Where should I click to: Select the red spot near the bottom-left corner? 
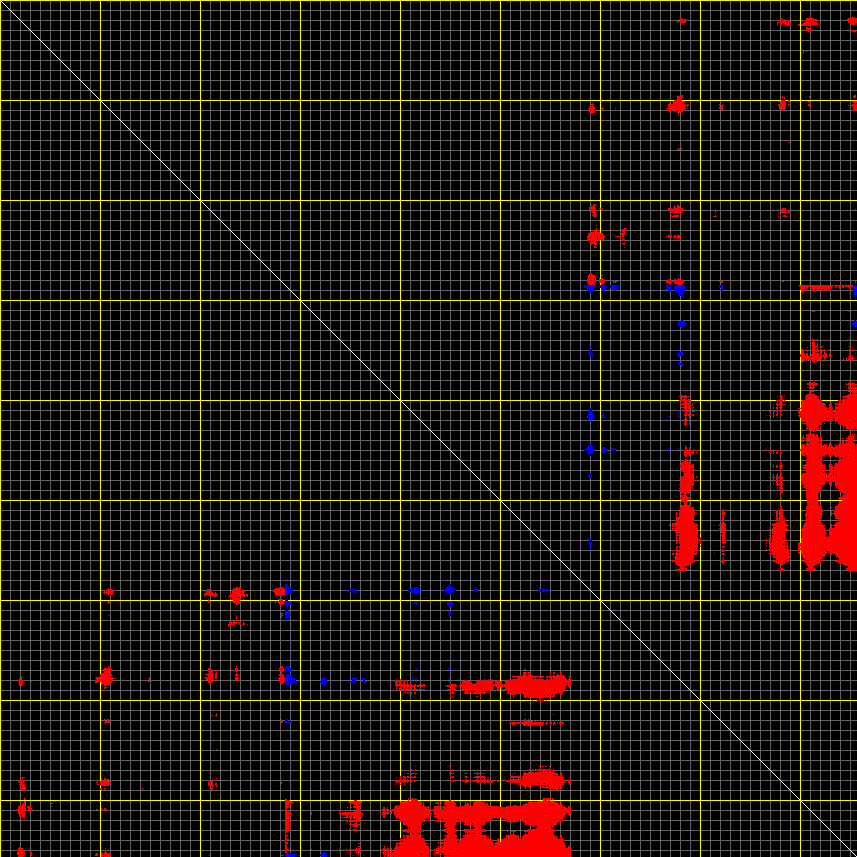tap(23, 808)
